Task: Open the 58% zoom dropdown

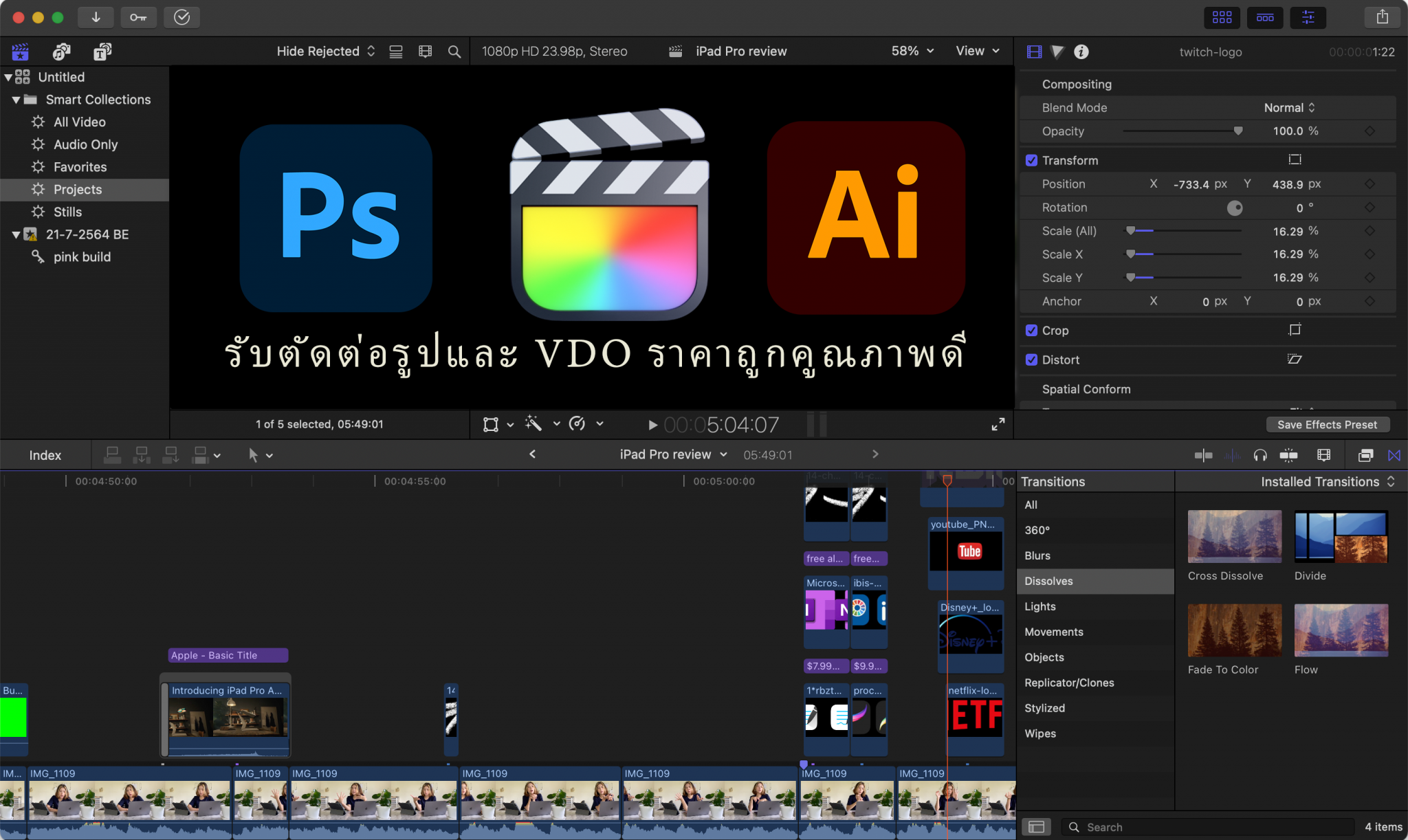Action: (x=912, y=51)
